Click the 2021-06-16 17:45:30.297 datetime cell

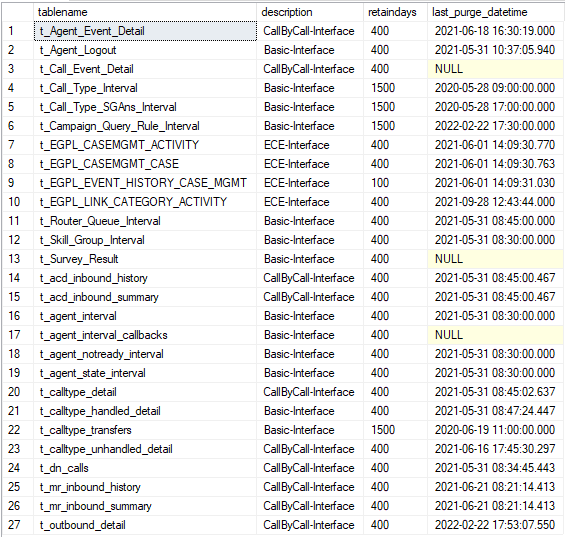(x=495, y=449)
